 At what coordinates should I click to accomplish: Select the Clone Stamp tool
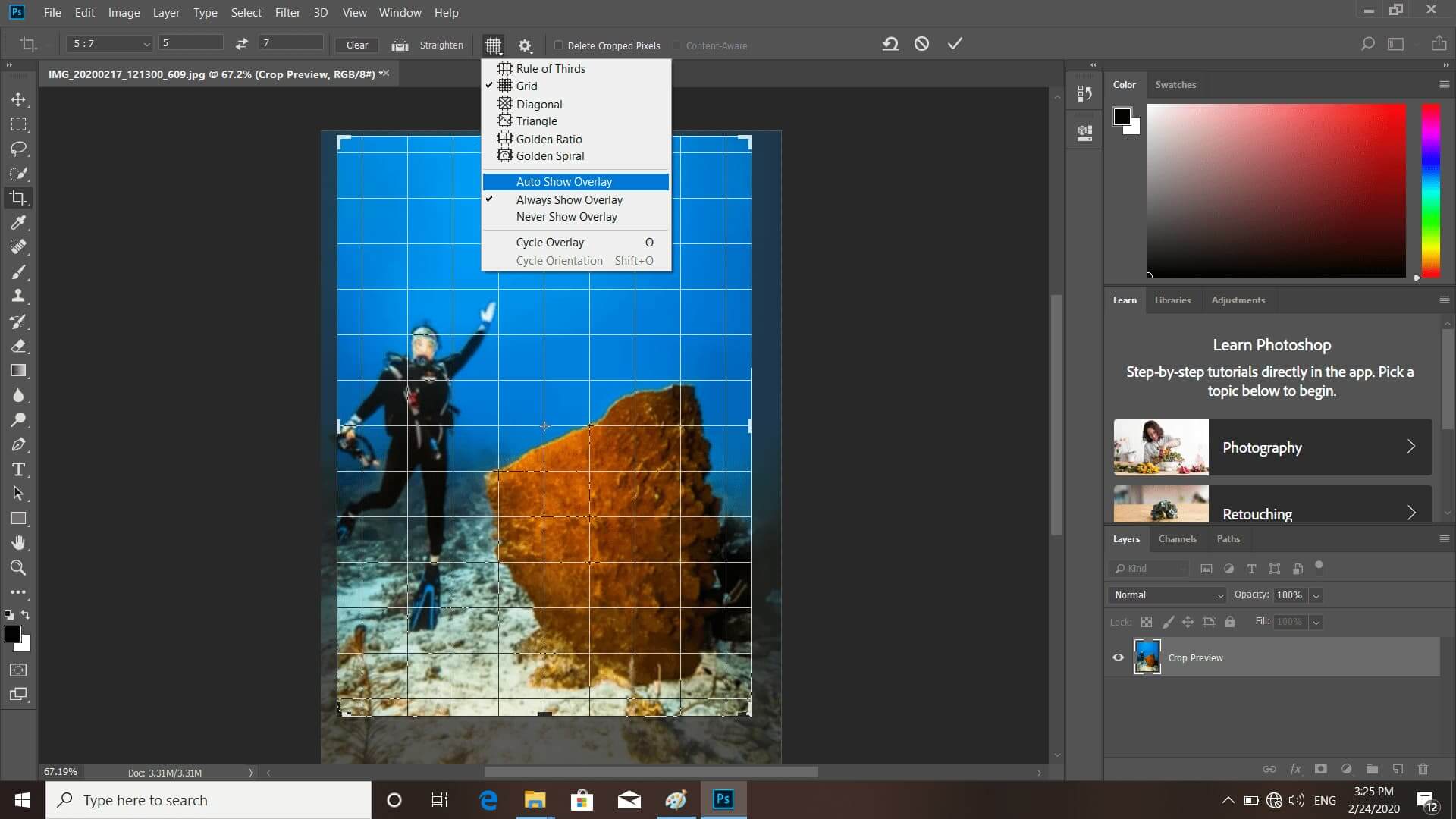coord(18,297)
